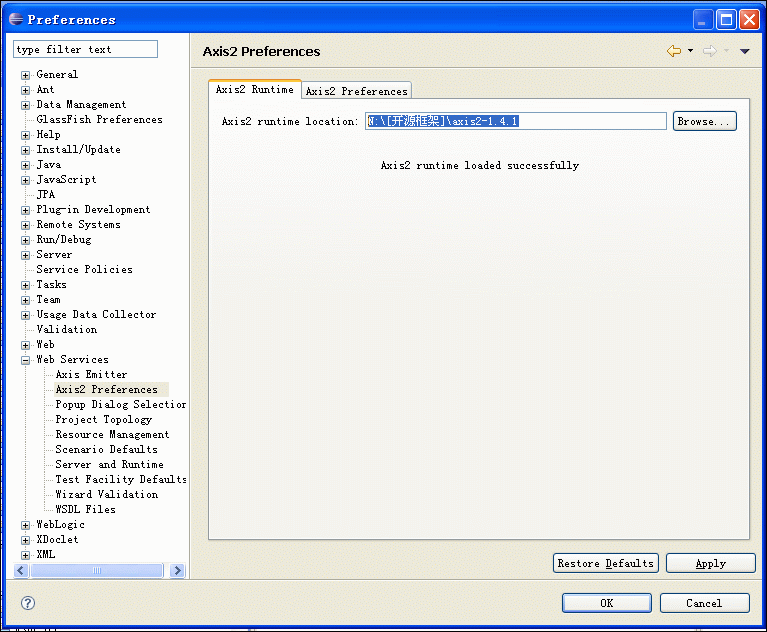This screenshot has height=632, width=767.
Task: Maximize the Preferences window
Action: (726, 20)
